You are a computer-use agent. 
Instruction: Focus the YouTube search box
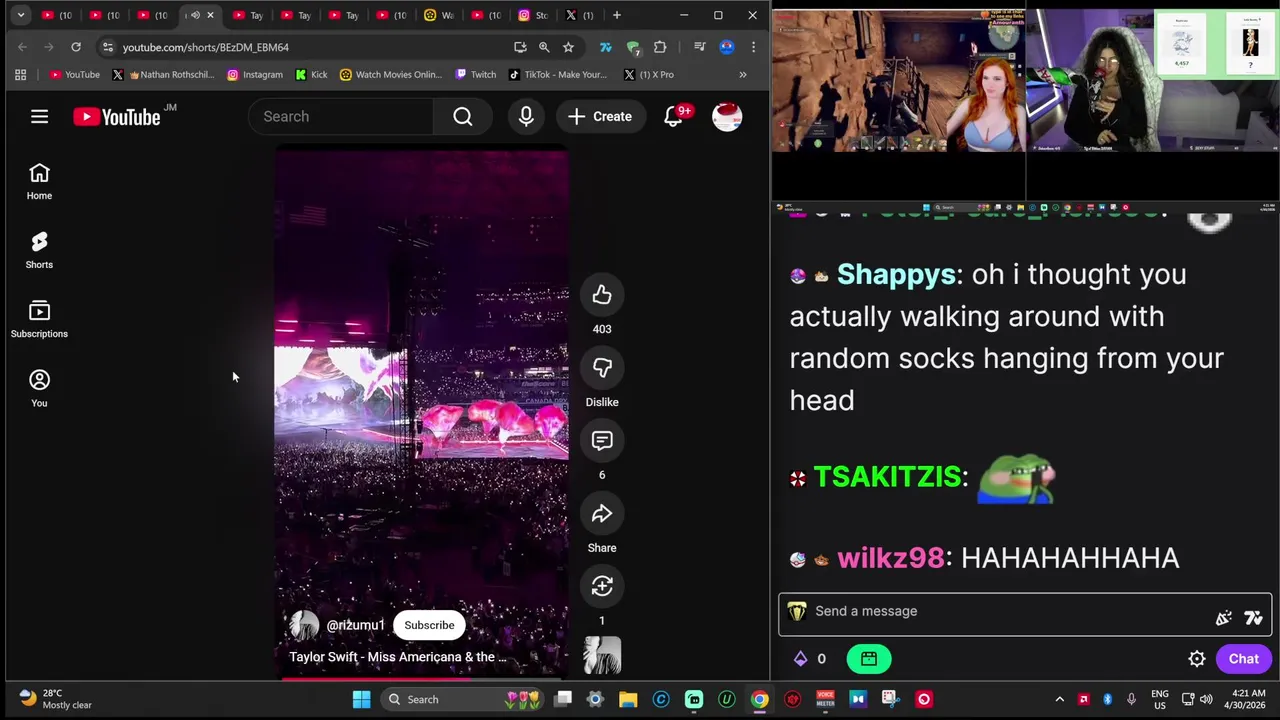pyautogui.click(x=341, y=117)
